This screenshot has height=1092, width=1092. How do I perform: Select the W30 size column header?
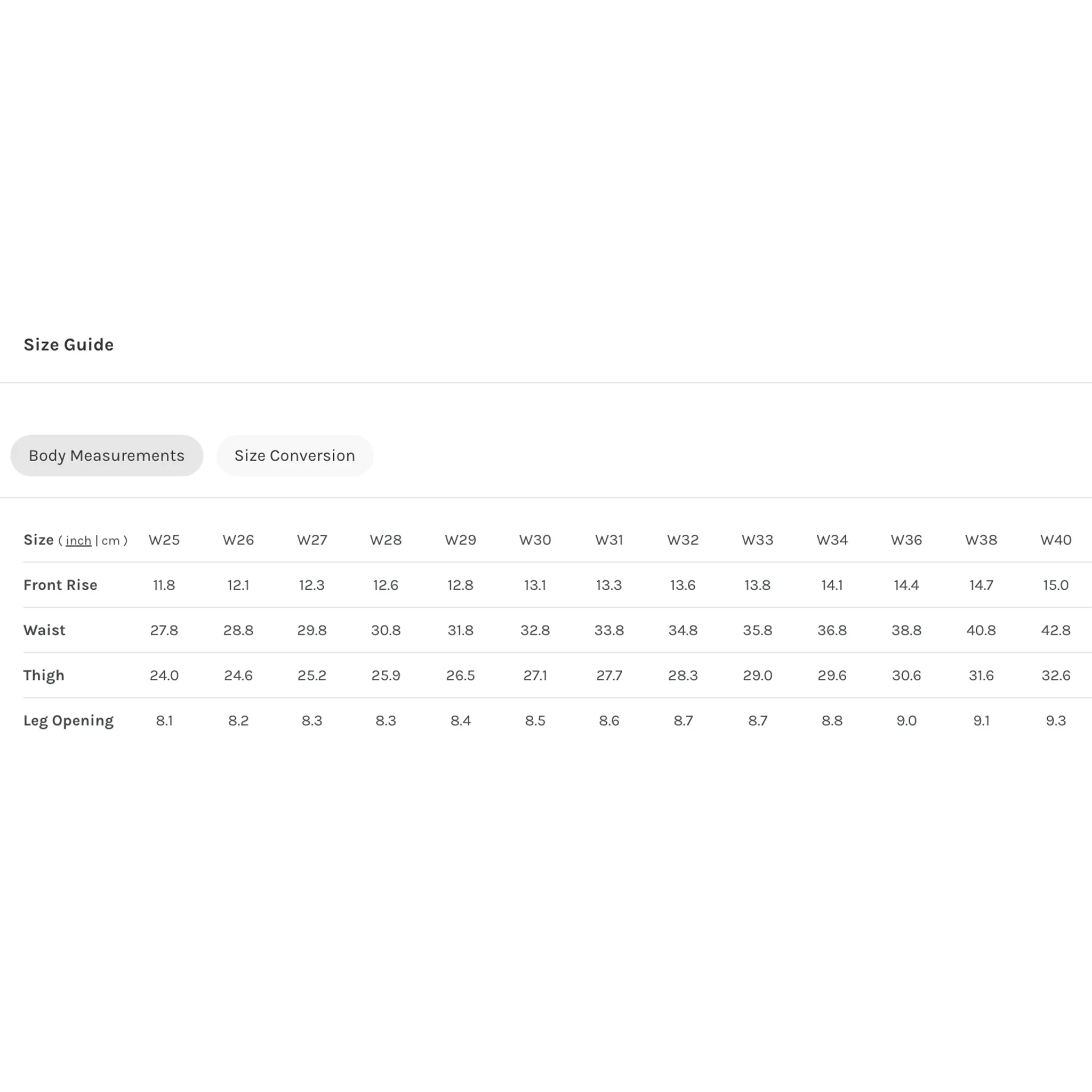535,540
